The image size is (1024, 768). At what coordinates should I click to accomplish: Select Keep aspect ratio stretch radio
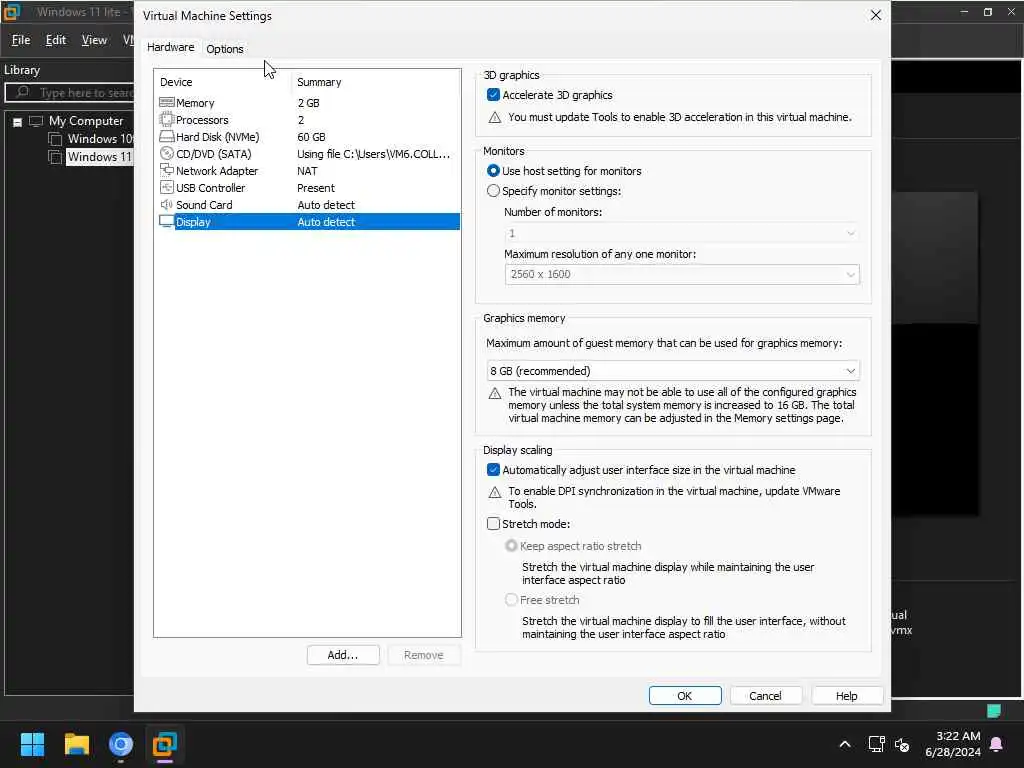point(511,546)
